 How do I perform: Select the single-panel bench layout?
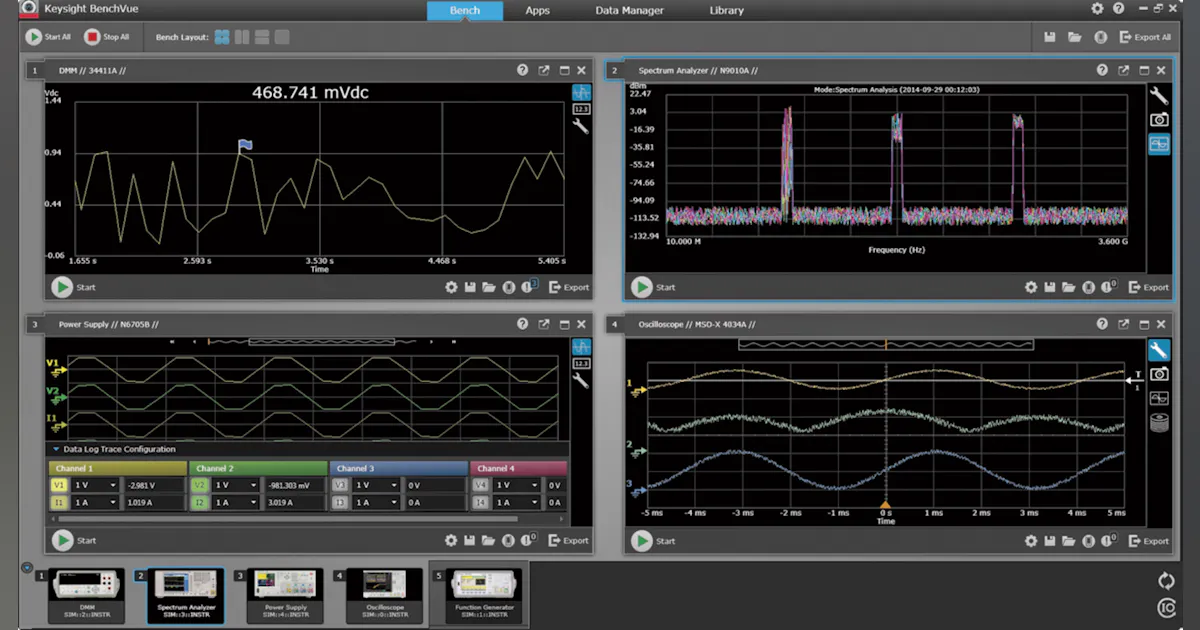[282, 37]
